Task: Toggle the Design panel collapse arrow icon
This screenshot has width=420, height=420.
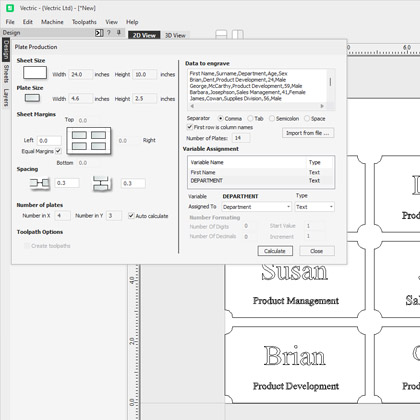Action: 99,33
